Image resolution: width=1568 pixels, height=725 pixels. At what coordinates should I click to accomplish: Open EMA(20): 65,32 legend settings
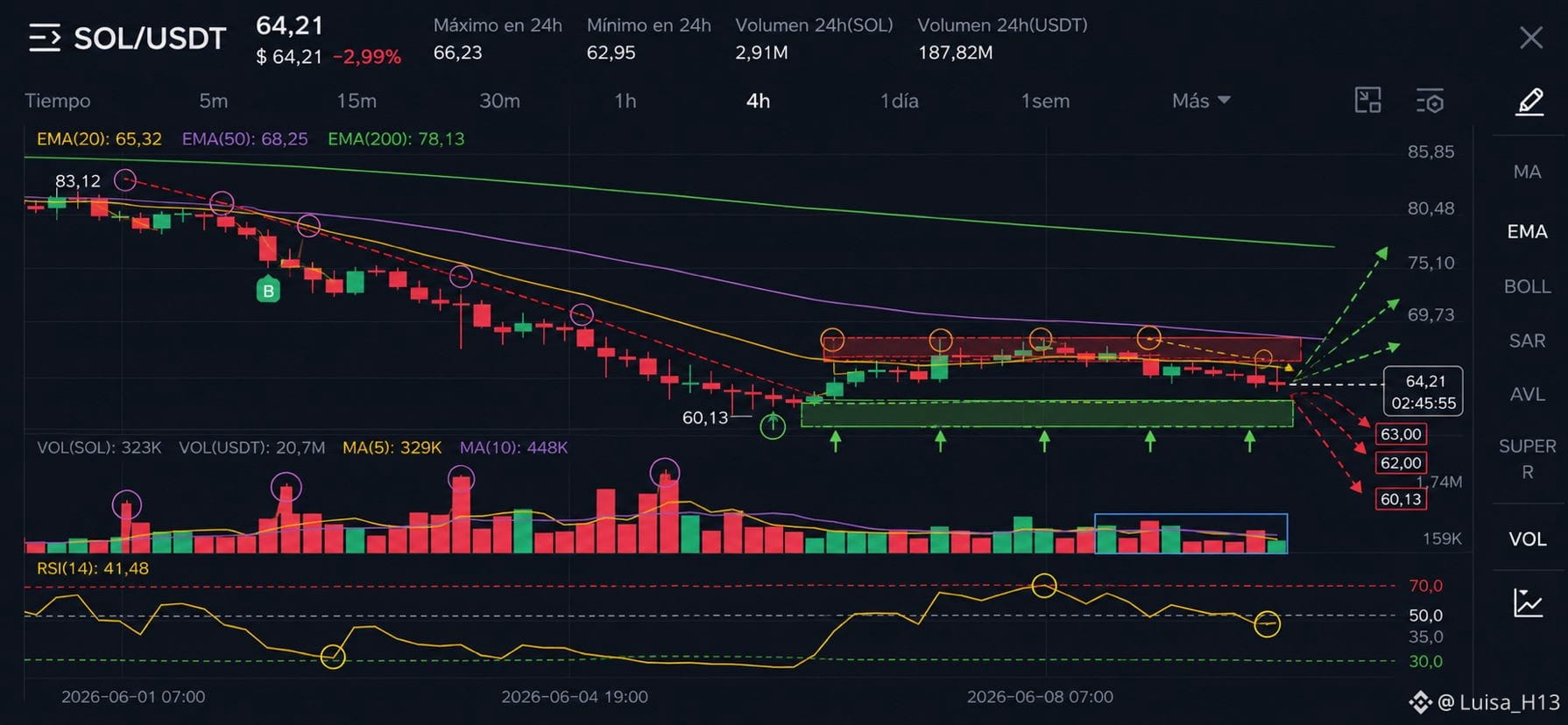pos(99,139)
